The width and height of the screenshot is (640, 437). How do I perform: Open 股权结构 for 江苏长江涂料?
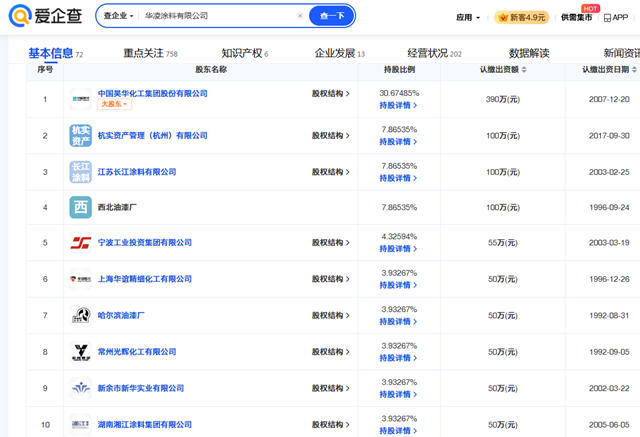[331, 172]
